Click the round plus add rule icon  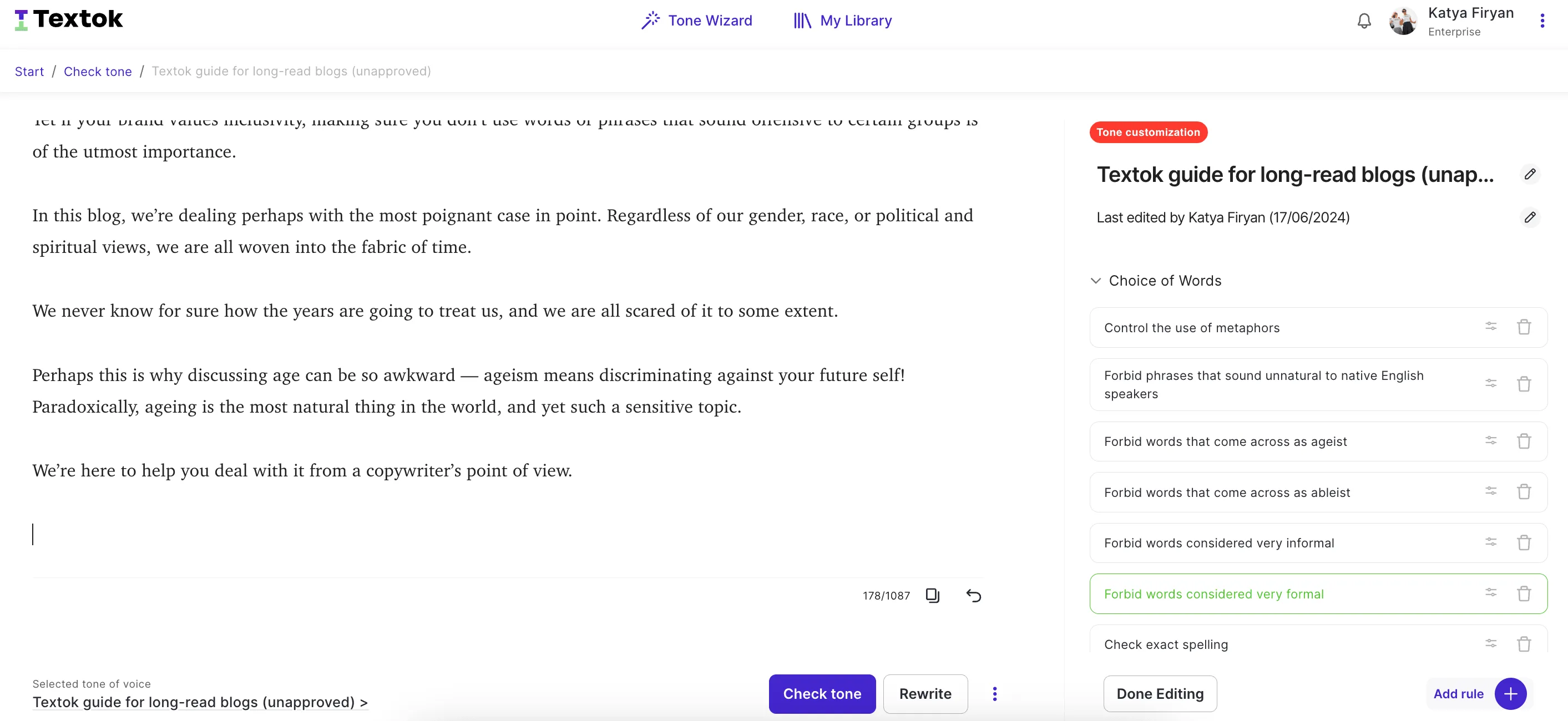tap(1510, 694)
